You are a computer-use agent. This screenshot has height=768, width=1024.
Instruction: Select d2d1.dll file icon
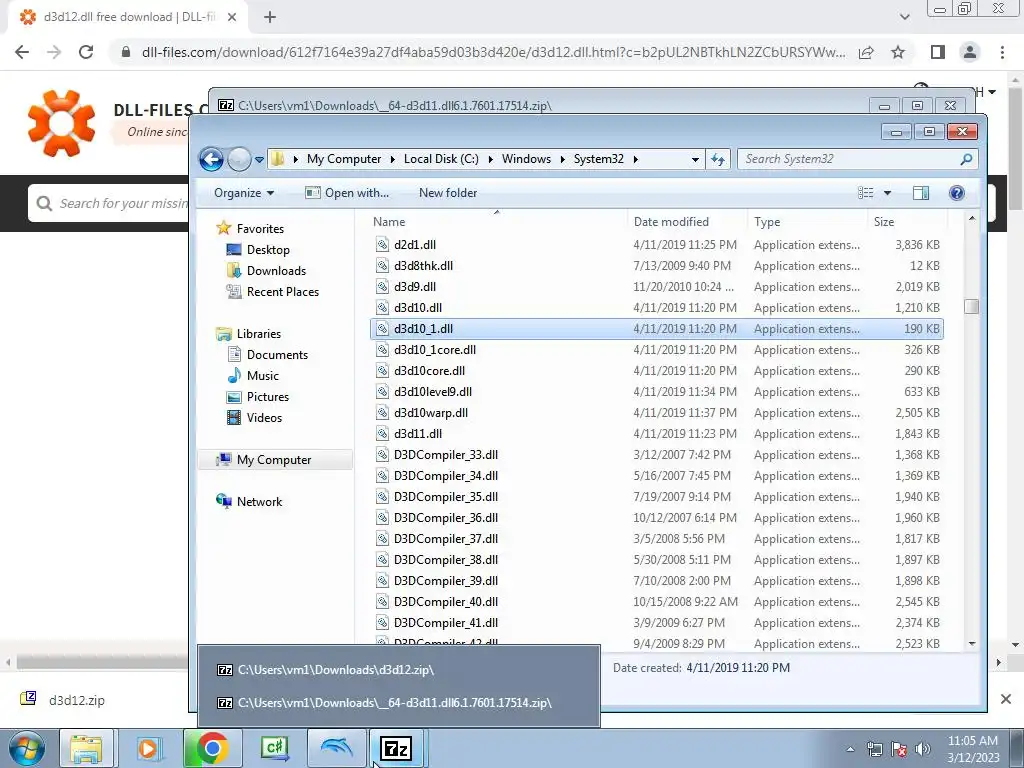pyautogui.click(x=383, y=245)
